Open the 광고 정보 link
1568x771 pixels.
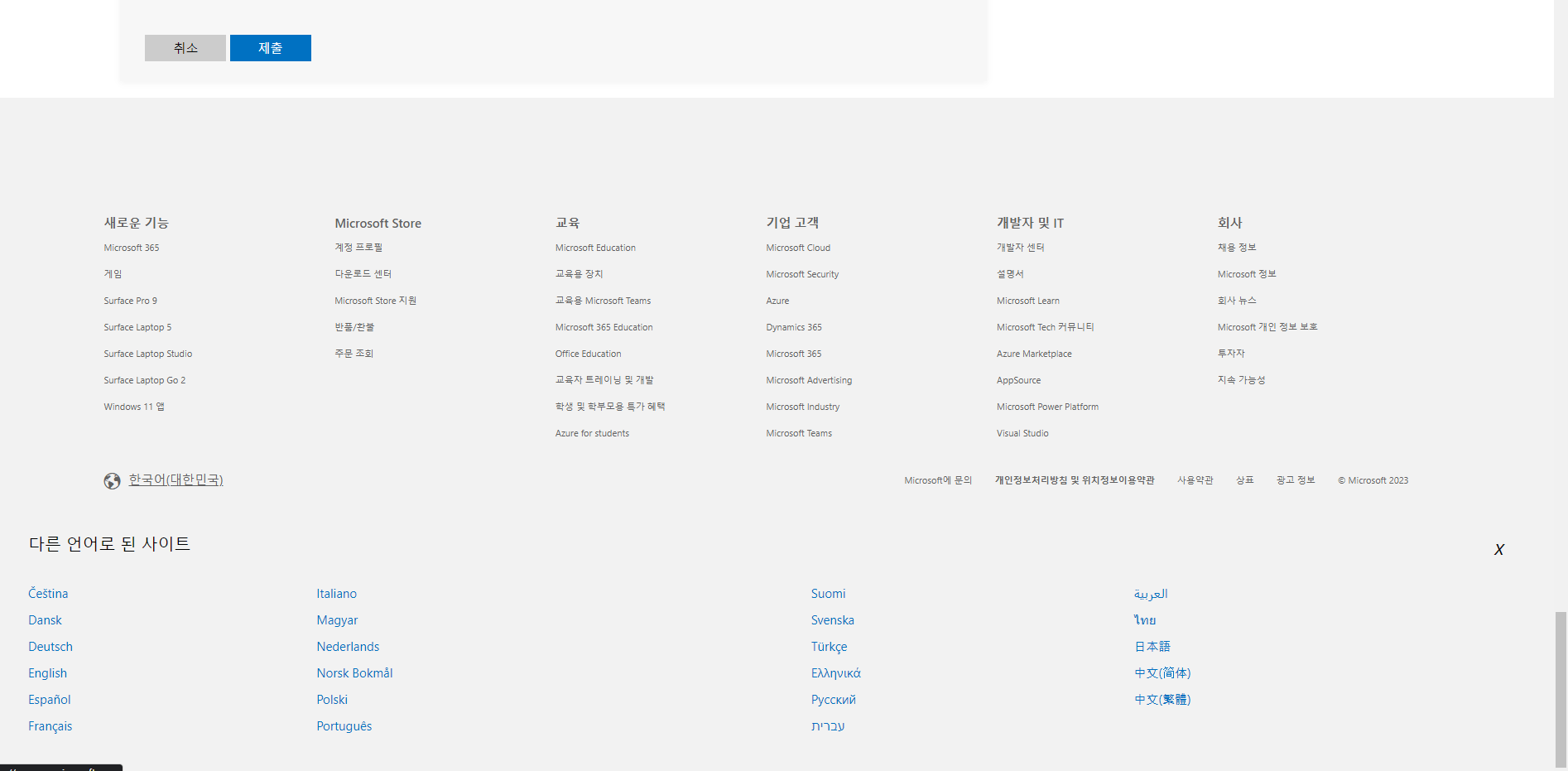click(x=1296, y=480)
